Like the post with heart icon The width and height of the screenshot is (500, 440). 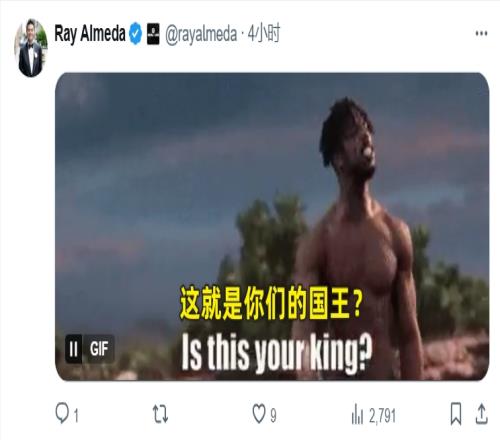[259, 414]
